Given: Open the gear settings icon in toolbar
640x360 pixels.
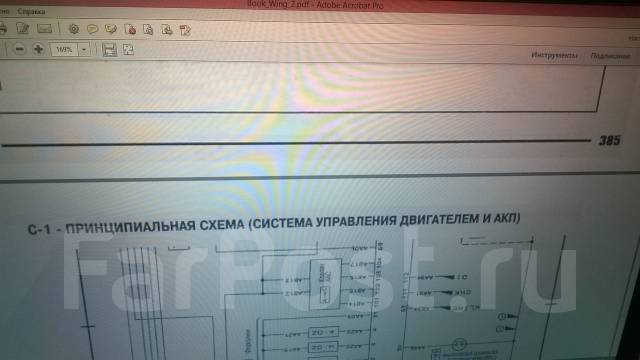Looking at the screenshot, I should tap(74, 29).
